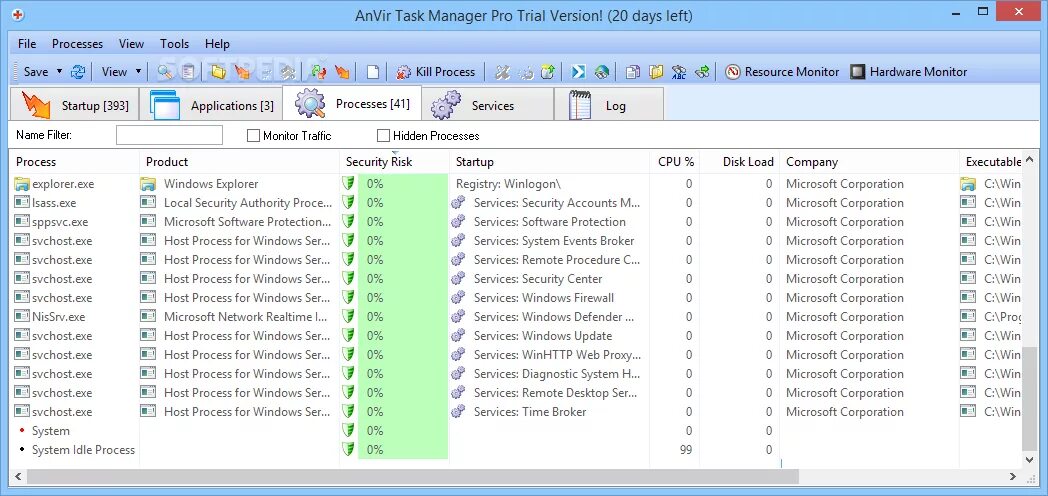This screenshot has width=1048, height=496.
Task: Click the blank page toolbar icon
Action: click(x=372, y=72)
